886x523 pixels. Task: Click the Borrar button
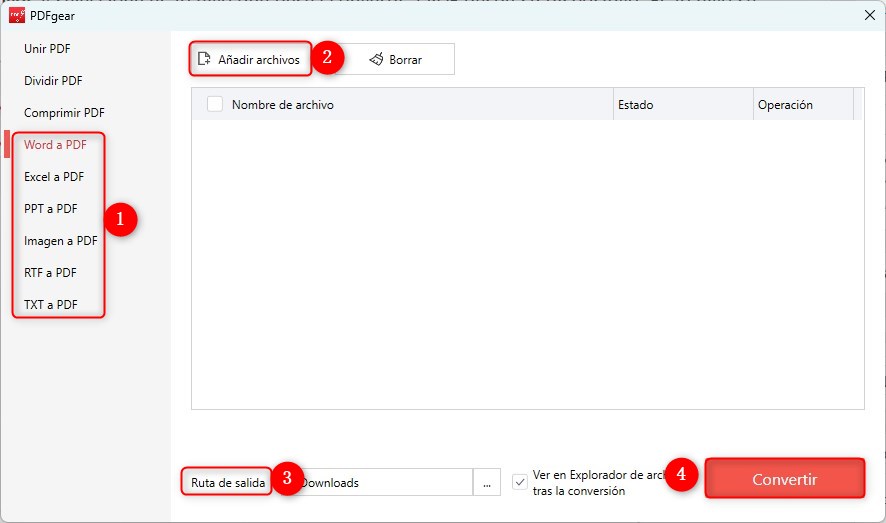pyautogui.click(x=396, y=59)
